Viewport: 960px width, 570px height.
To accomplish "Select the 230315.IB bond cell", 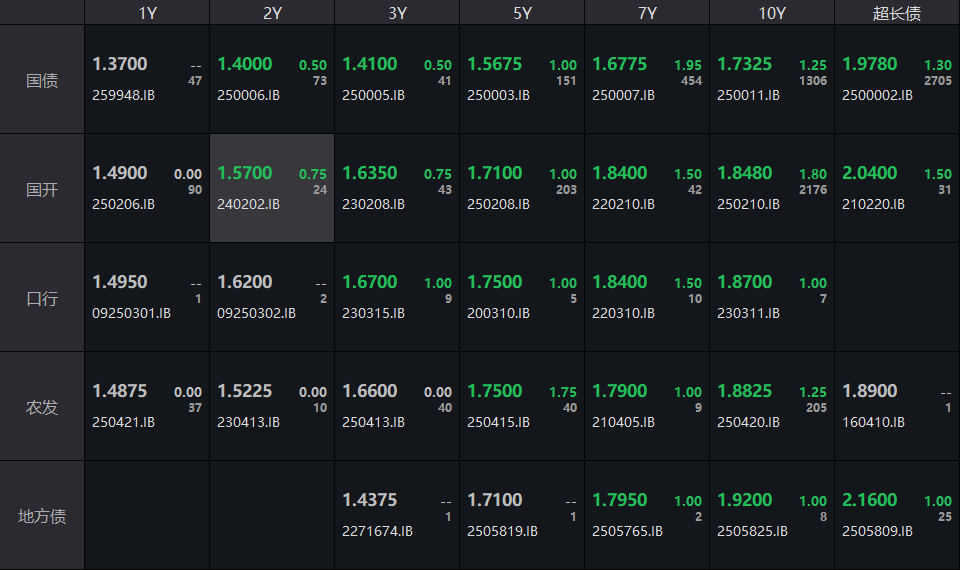I will (397, 297).
